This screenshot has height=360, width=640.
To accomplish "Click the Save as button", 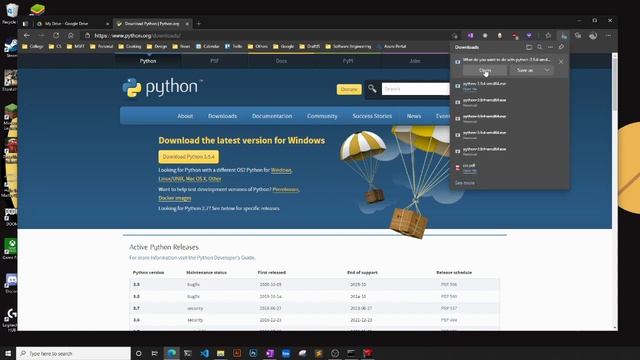I will point(525,70).
